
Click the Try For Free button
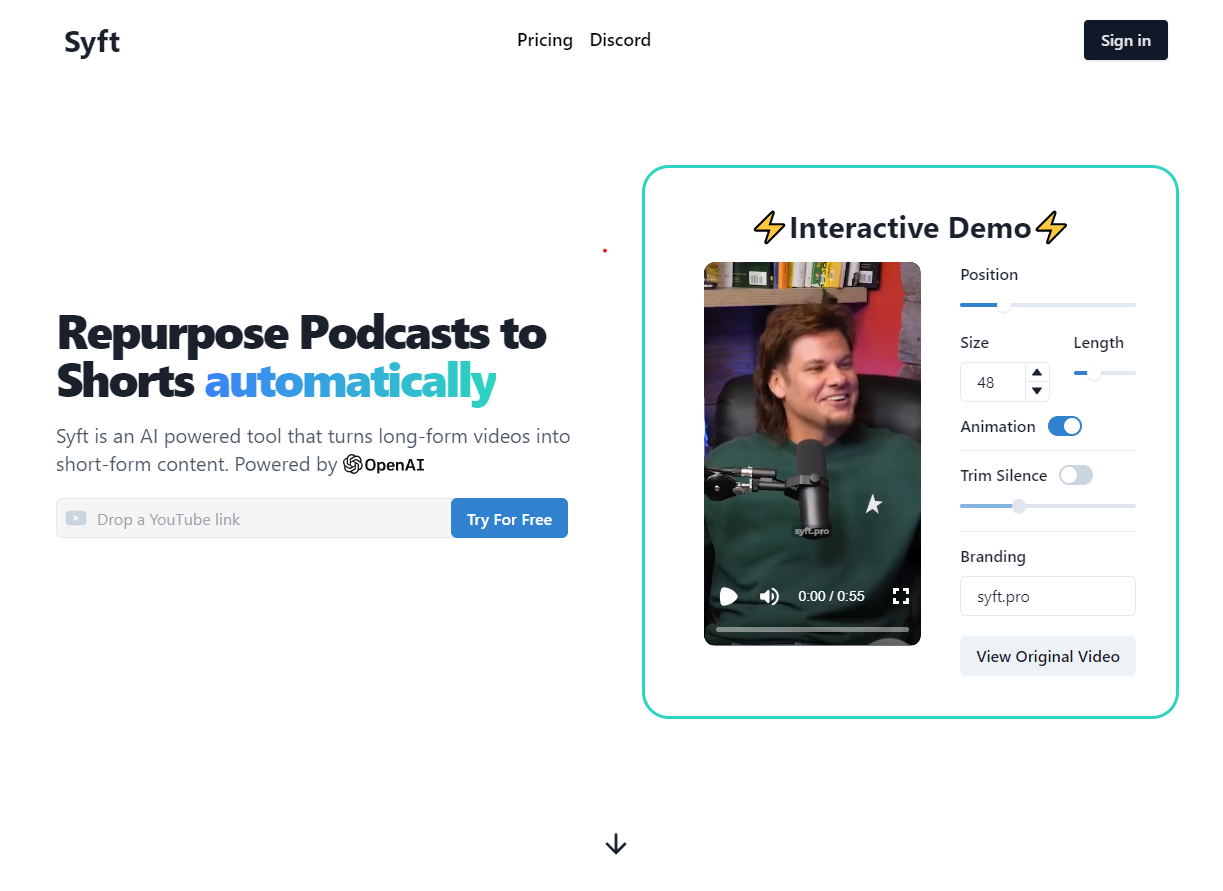[509, 518]
